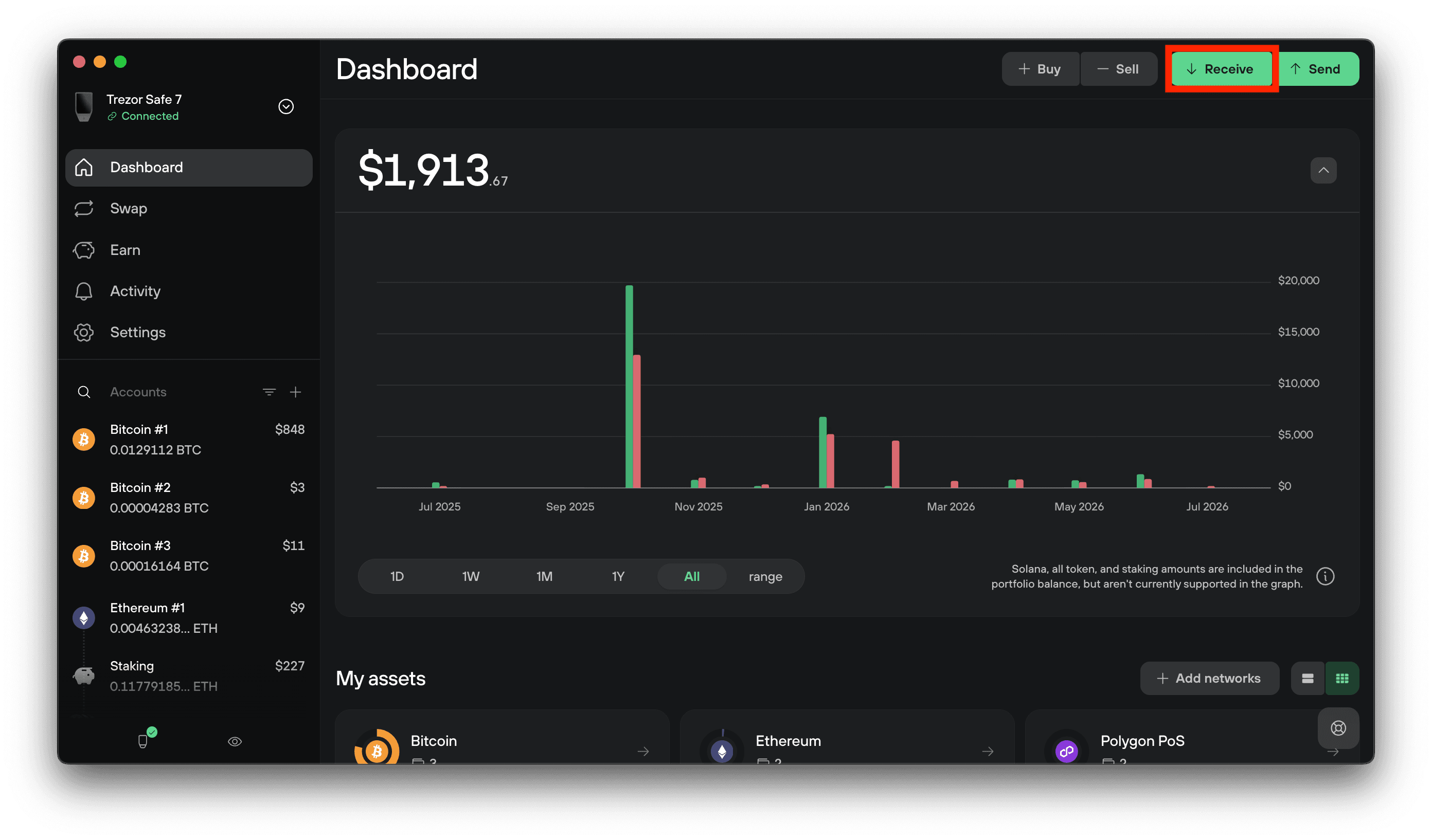1432x840 pixels.
Task: Click the Buy button
Action: (x=1040, y=69)
